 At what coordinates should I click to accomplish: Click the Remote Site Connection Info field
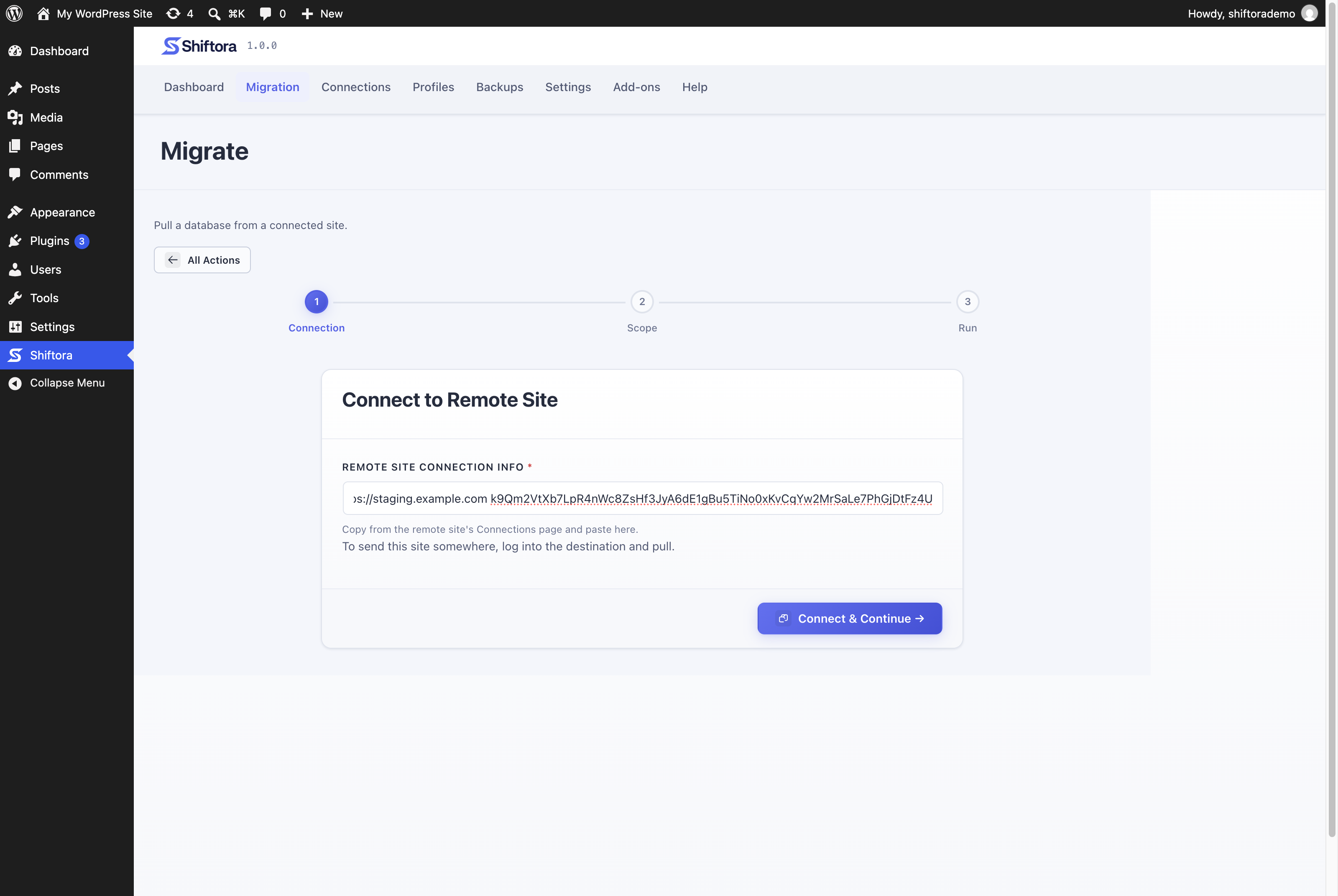[x=642, y=498]
